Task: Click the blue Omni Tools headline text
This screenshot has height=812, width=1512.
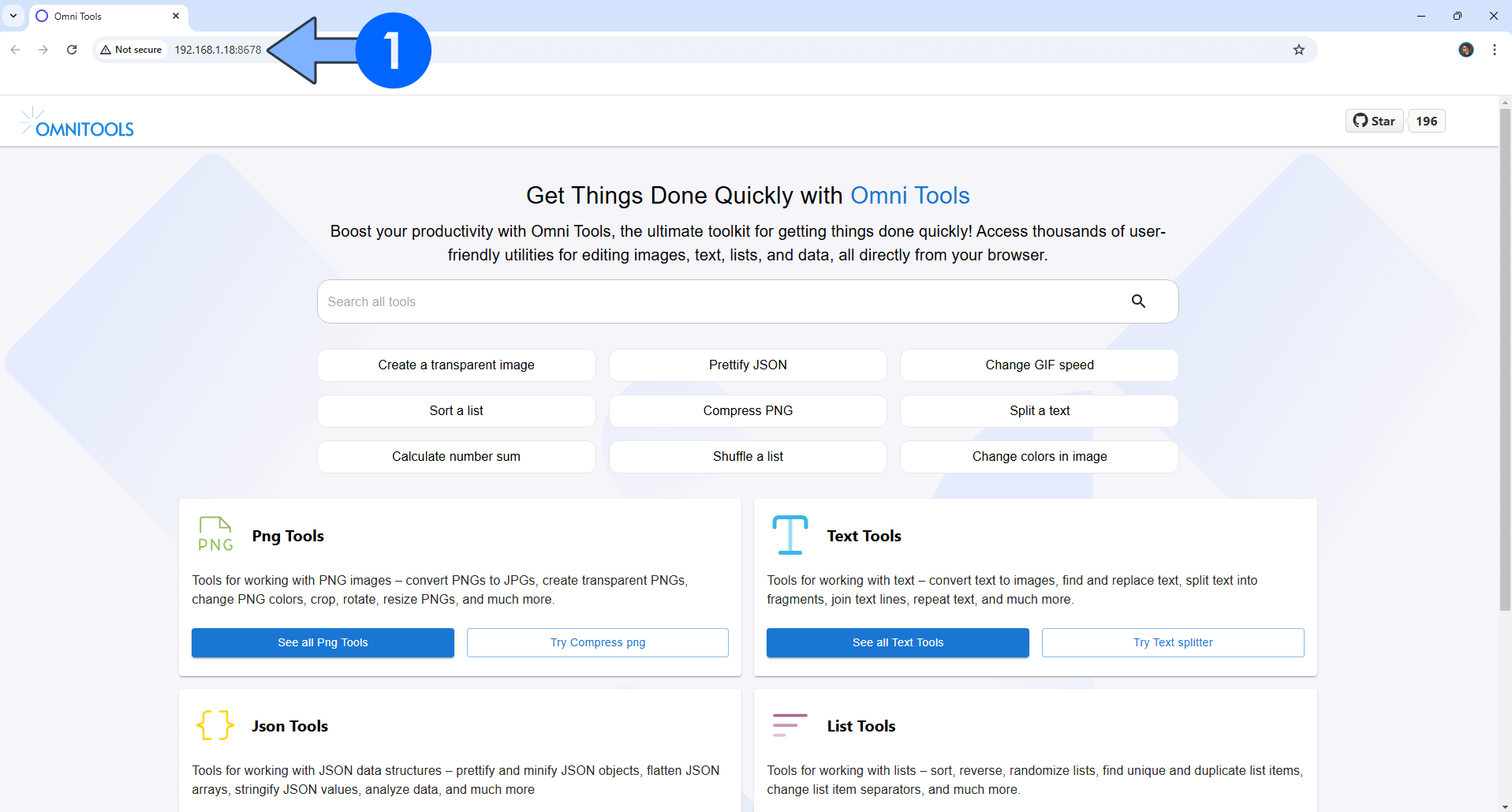Action: click(909, 195)
